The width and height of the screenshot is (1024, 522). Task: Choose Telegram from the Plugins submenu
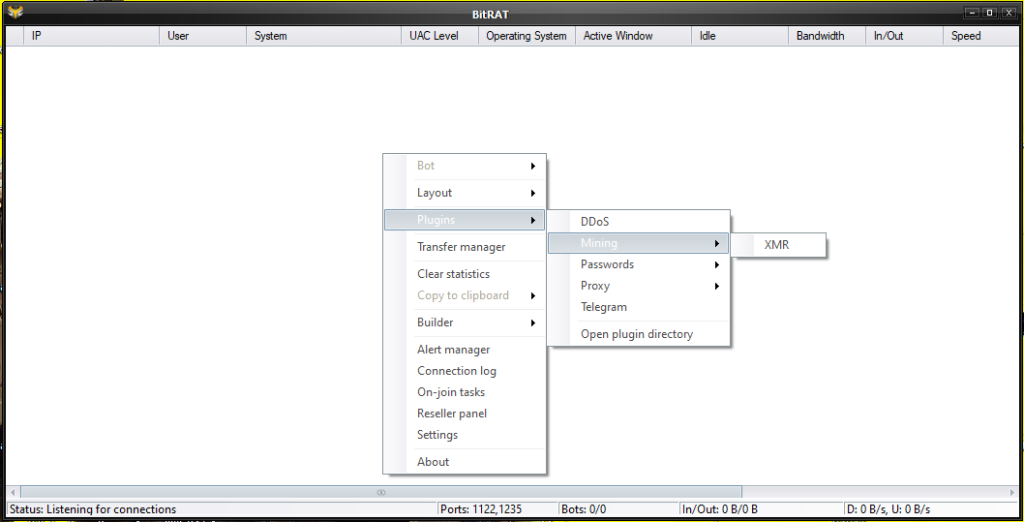coord(604,307)
